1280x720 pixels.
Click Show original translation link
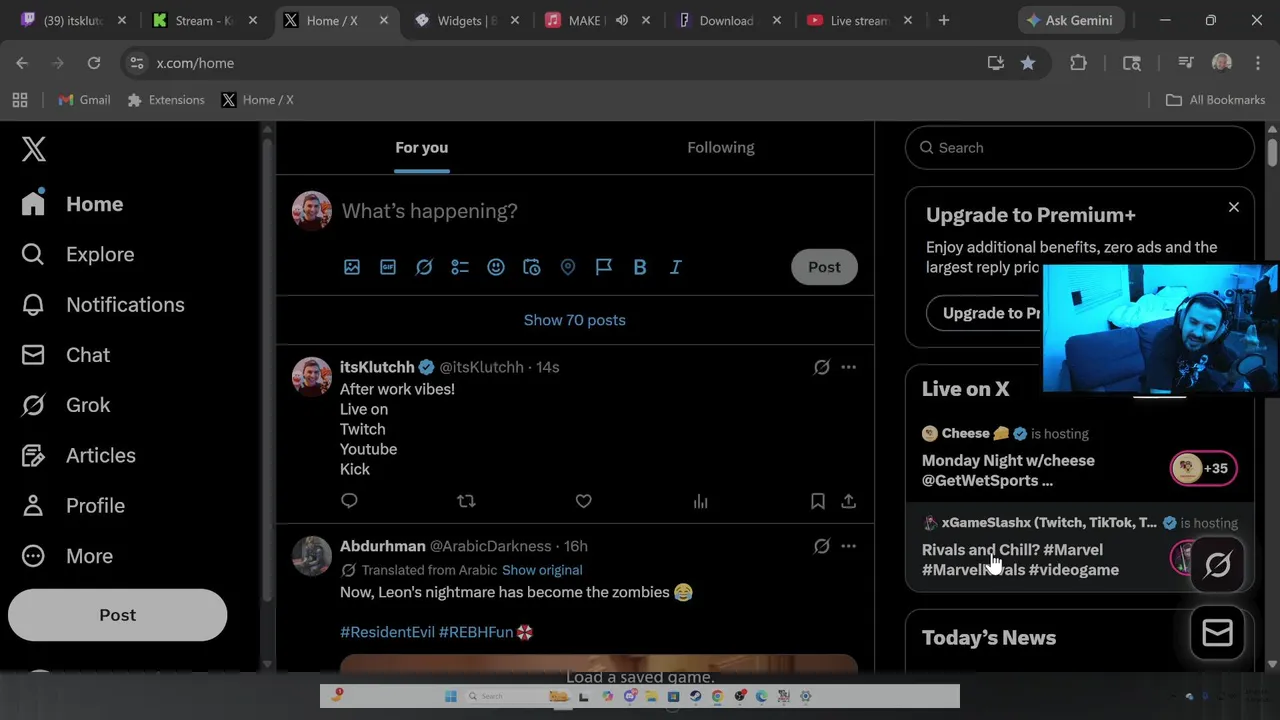[542, 570]
